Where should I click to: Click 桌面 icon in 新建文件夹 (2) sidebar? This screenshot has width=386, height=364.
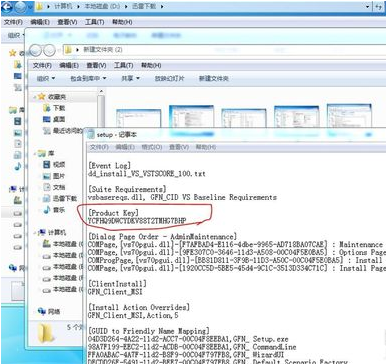pyautogui.click(x=47, y=119)
